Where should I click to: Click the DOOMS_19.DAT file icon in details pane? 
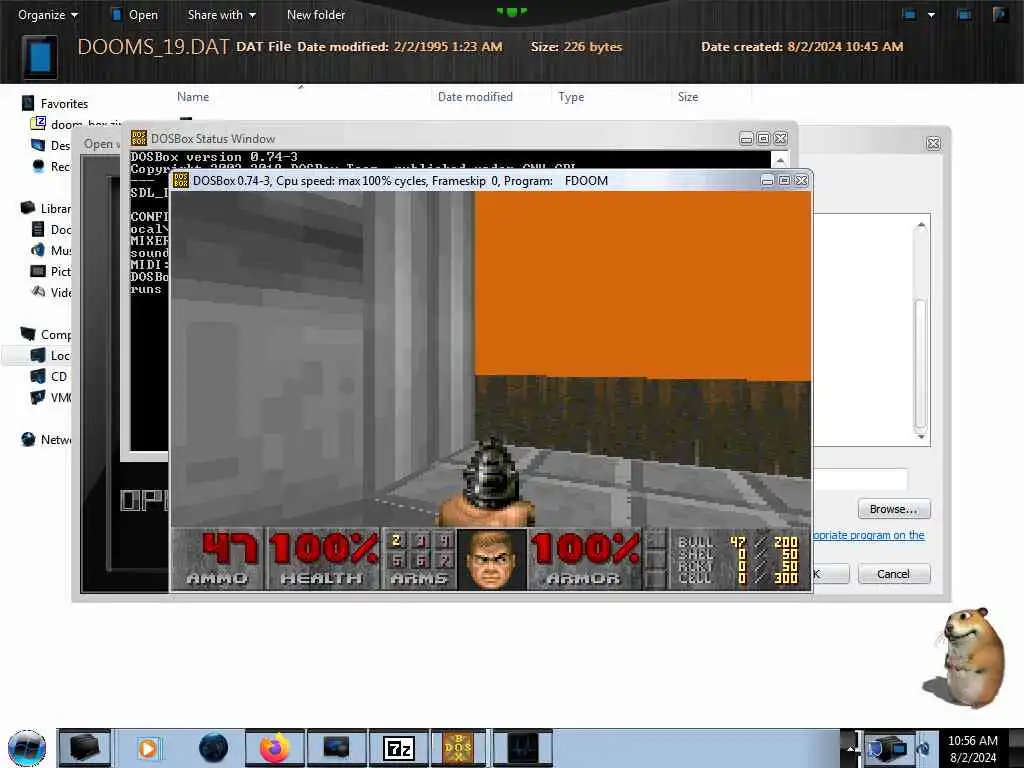(40, 57)
